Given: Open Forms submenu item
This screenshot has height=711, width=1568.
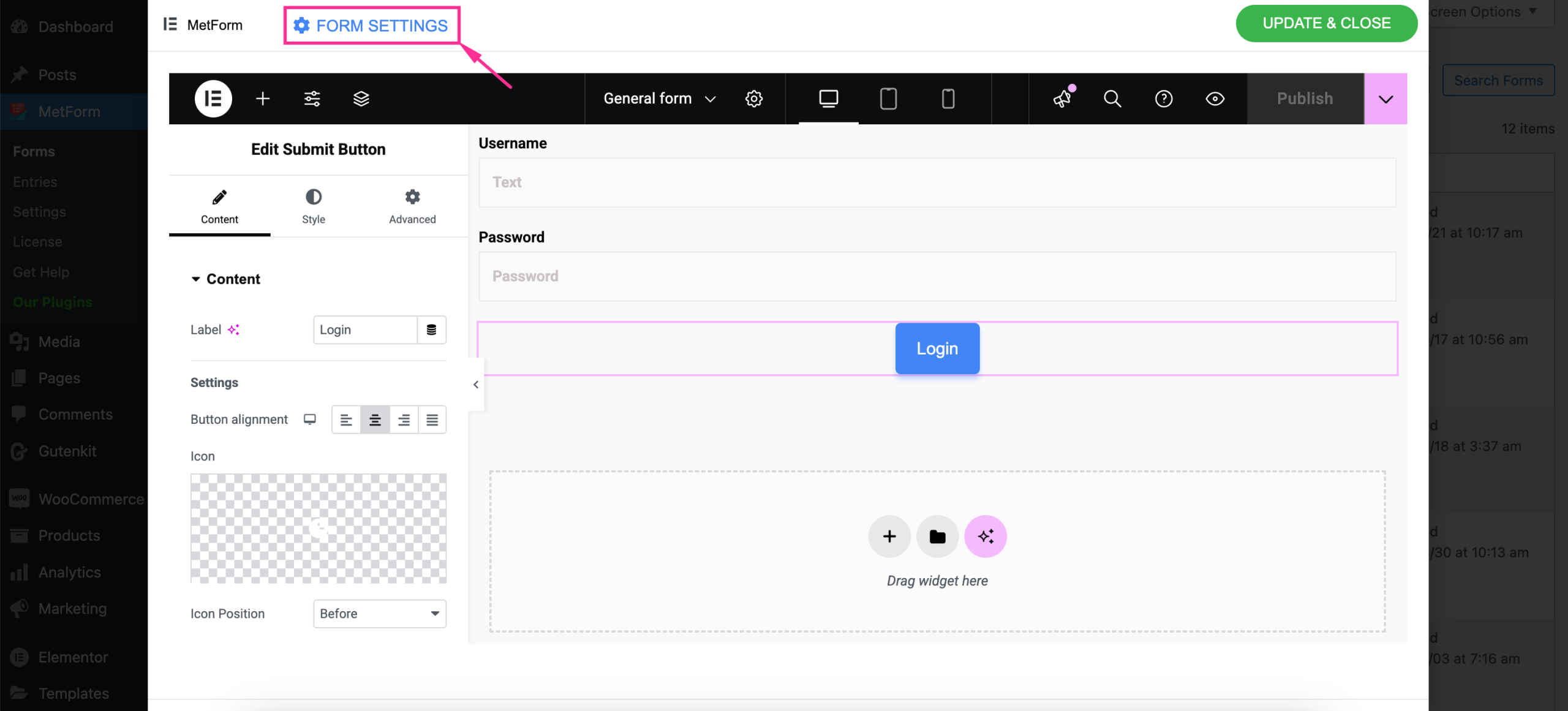Looking at the screenshot, I should [34, 151].
